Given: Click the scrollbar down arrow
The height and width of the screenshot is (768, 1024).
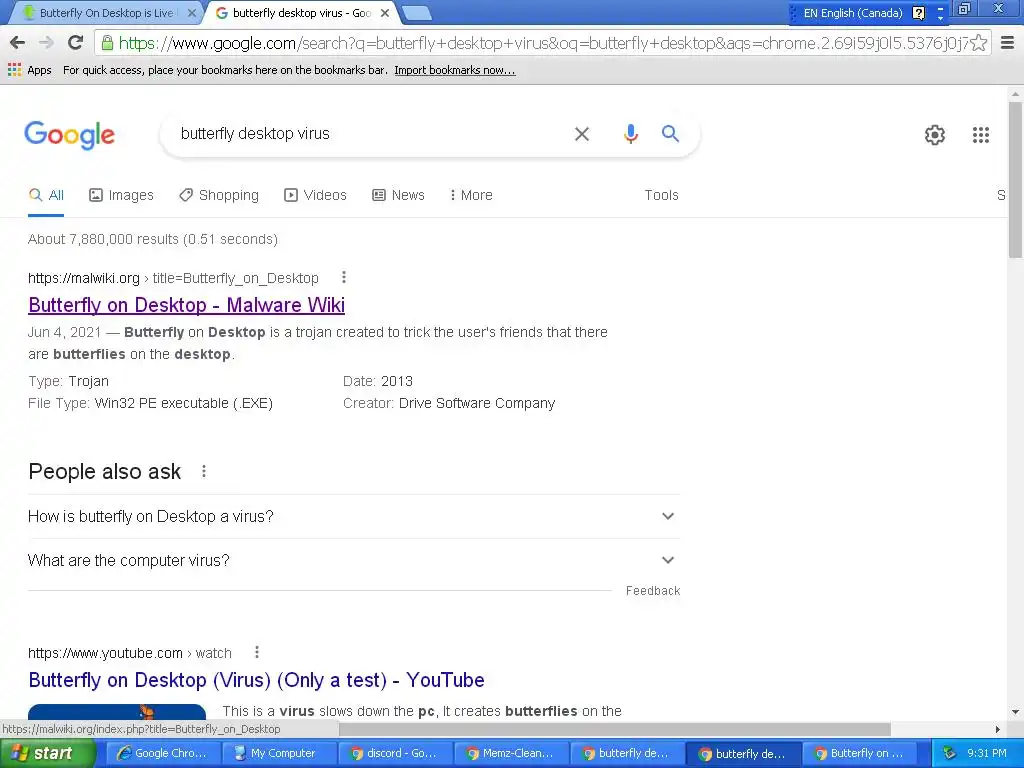Looking at the screenshot, I should (1015, 712).
